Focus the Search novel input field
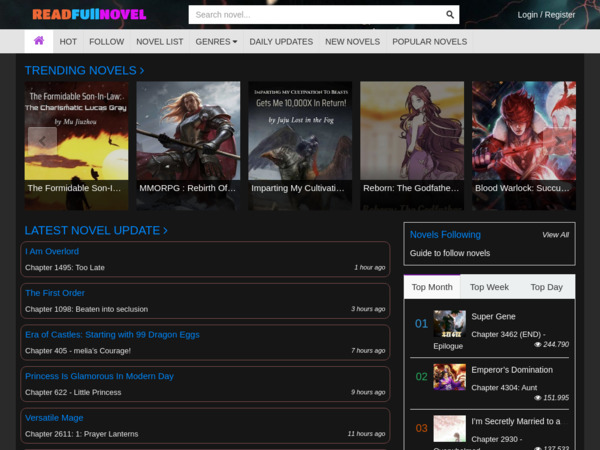Viewport: 600px width, 450px height. coord(318,15)
